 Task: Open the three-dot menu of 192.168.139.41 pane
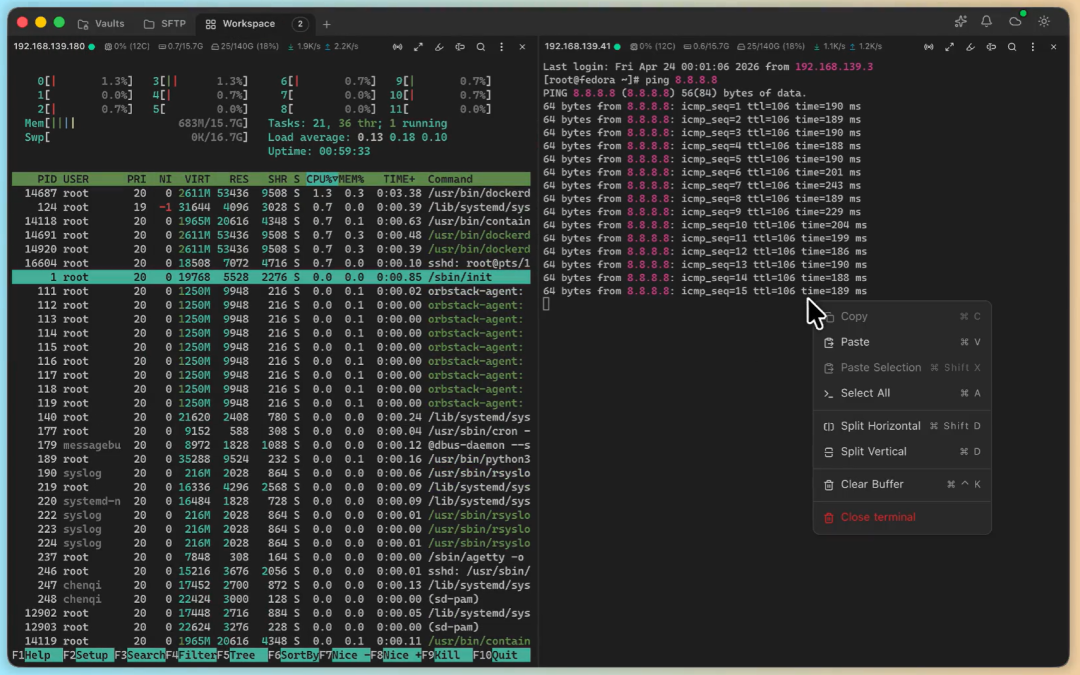1032,47
